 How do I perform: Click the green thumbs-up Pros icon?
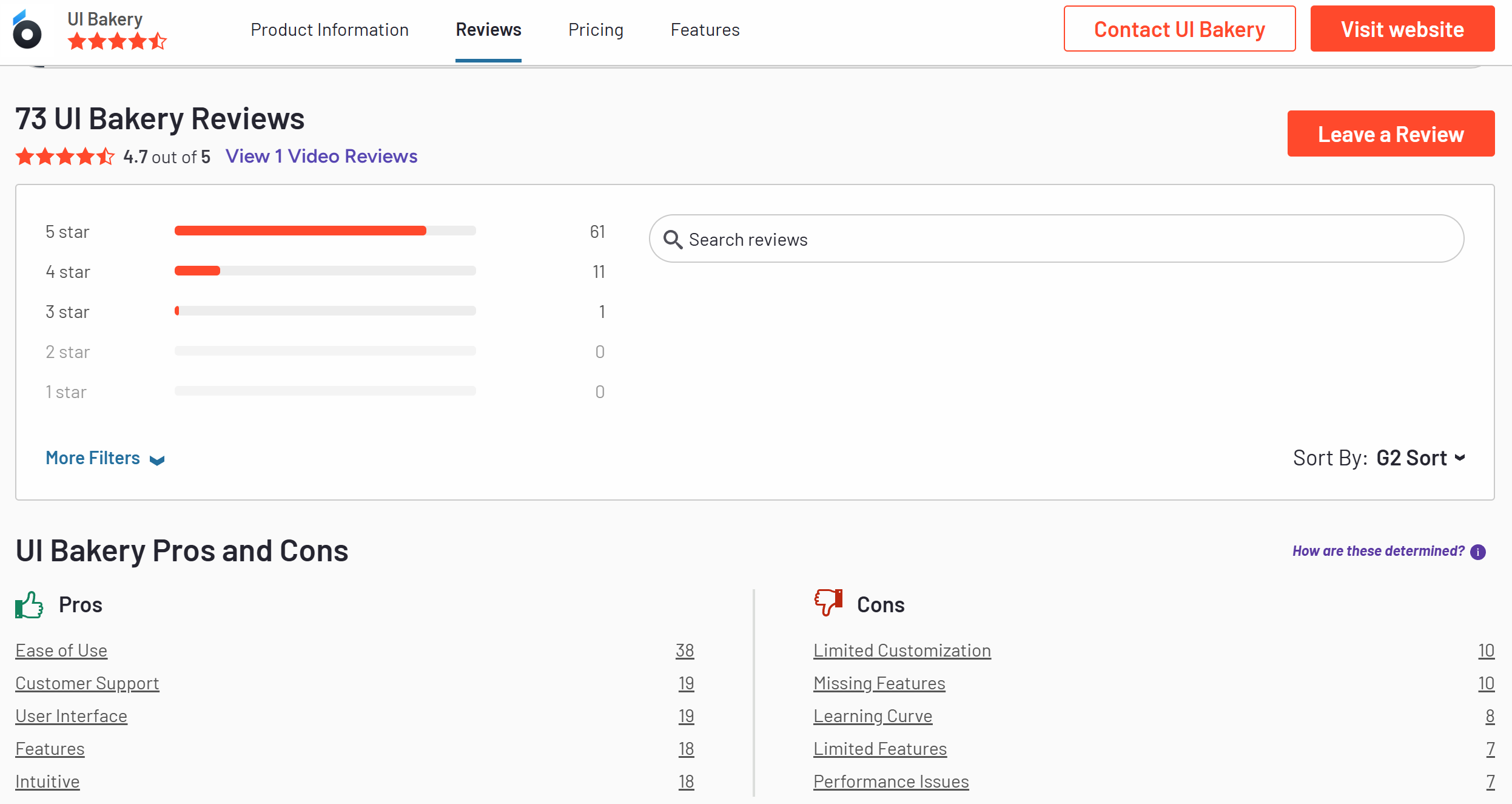(29, 605)
